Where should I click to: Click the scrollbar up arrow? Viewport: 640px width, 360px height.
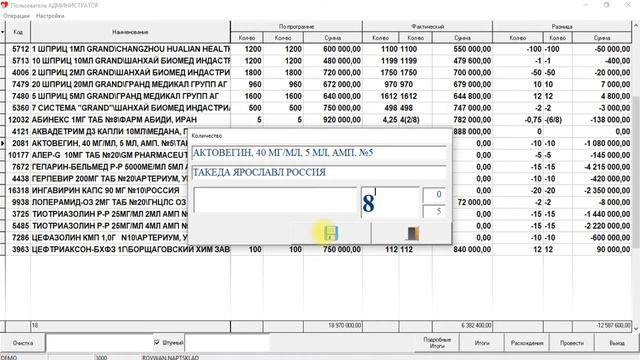pyautogui.click(x=636, y=25)
